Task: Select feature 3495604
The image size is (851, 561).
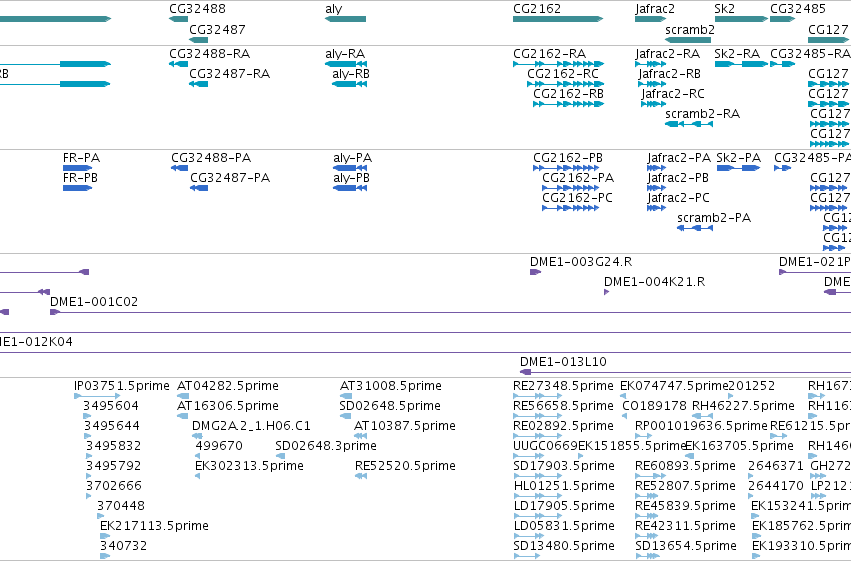Action: 87,417
